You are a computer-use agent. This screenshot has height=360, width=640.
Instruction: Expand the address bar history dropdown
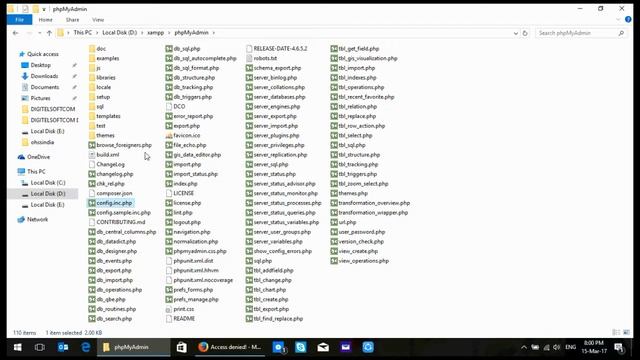click(516, 33)
